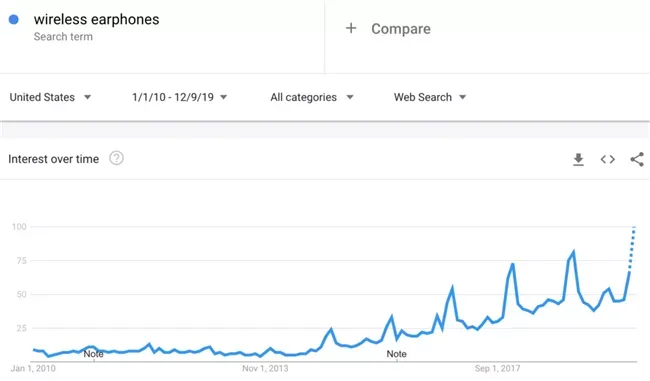Click the dotted forecast peak at 100
The image size is (650, 381).
click(634, 228)
